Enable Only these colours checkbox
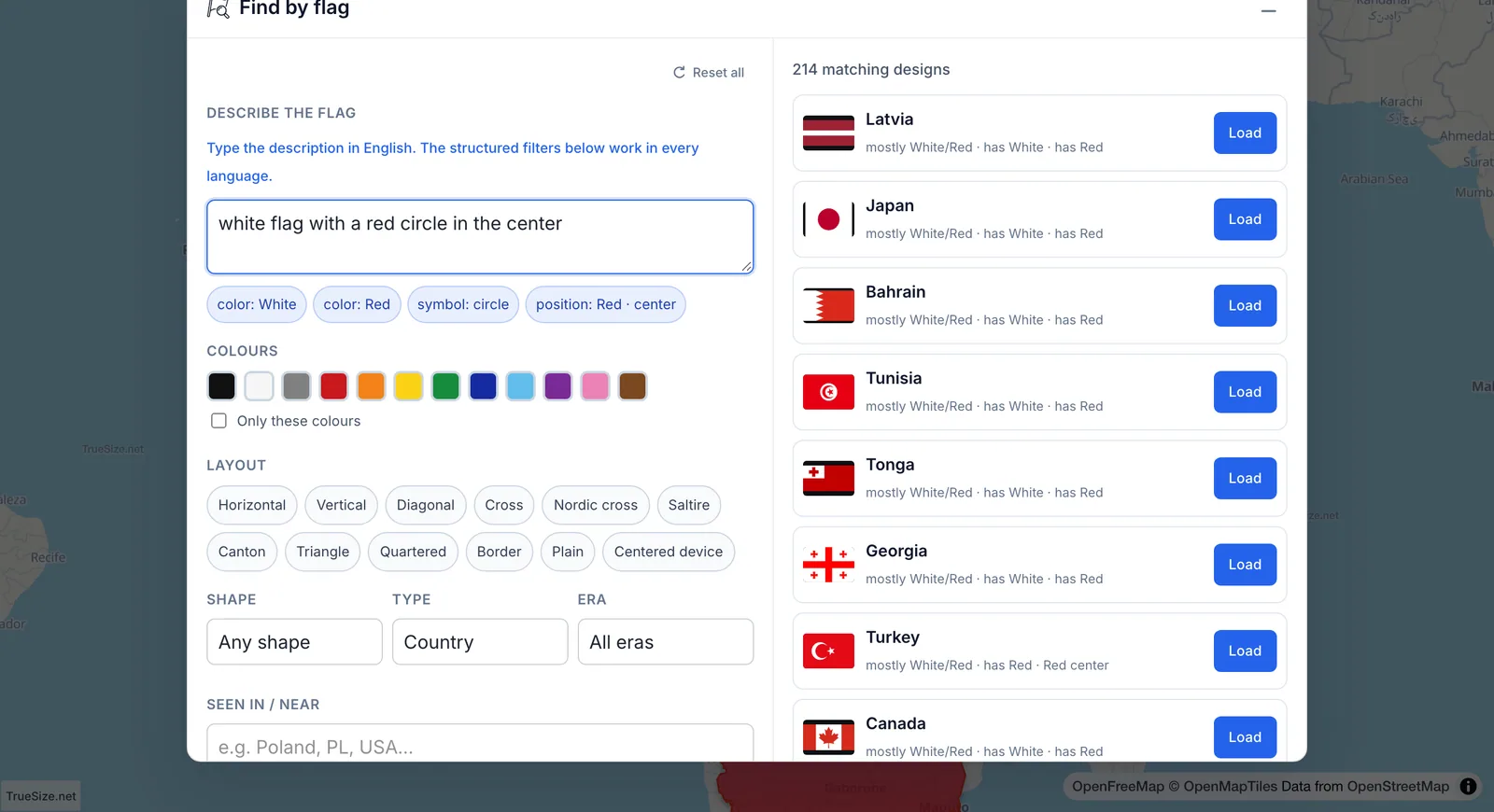Screen dimensions: 1494x812 (x=218, y=421)
